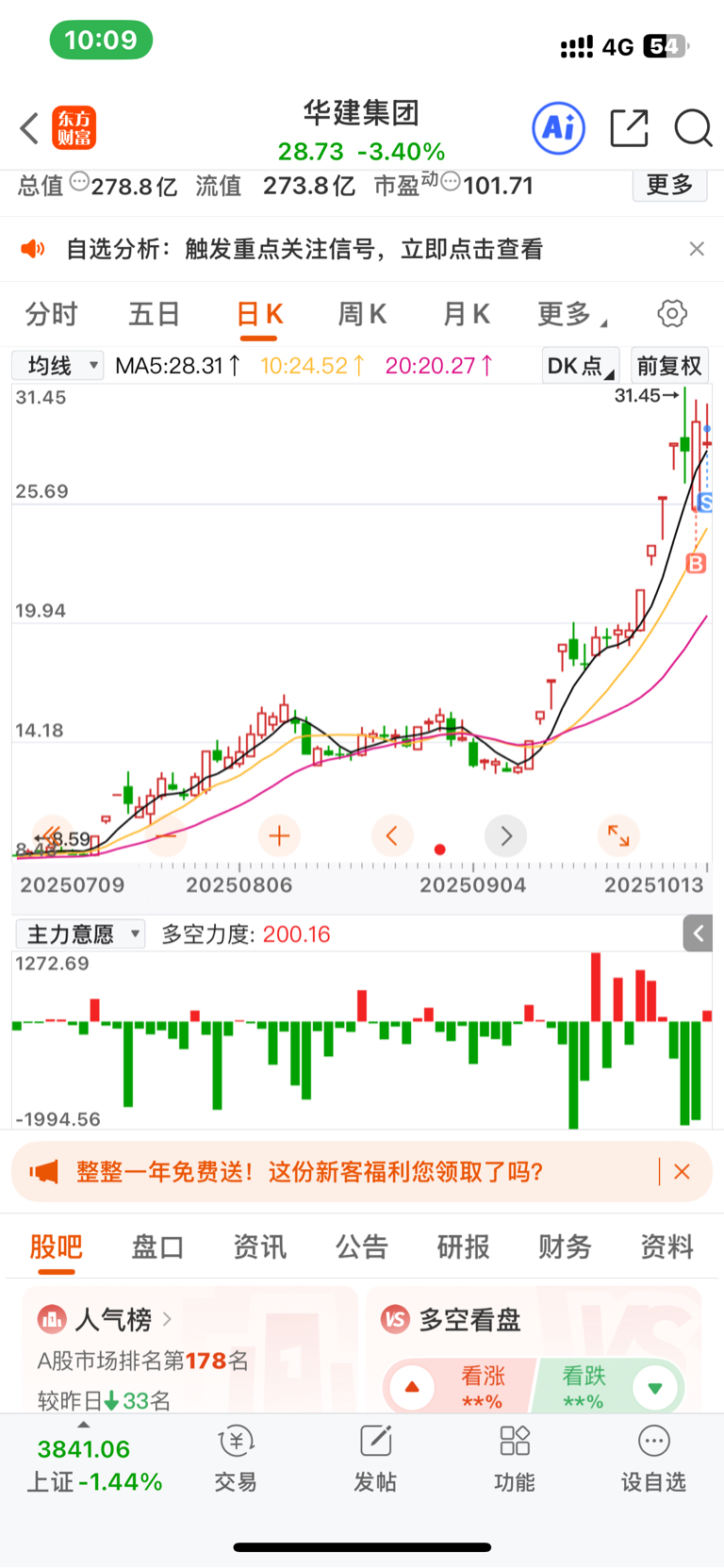Tap the 华建集团 stock title
Image resolution: width=724 pixels, height=1568 pixels.
coord(362,113)
